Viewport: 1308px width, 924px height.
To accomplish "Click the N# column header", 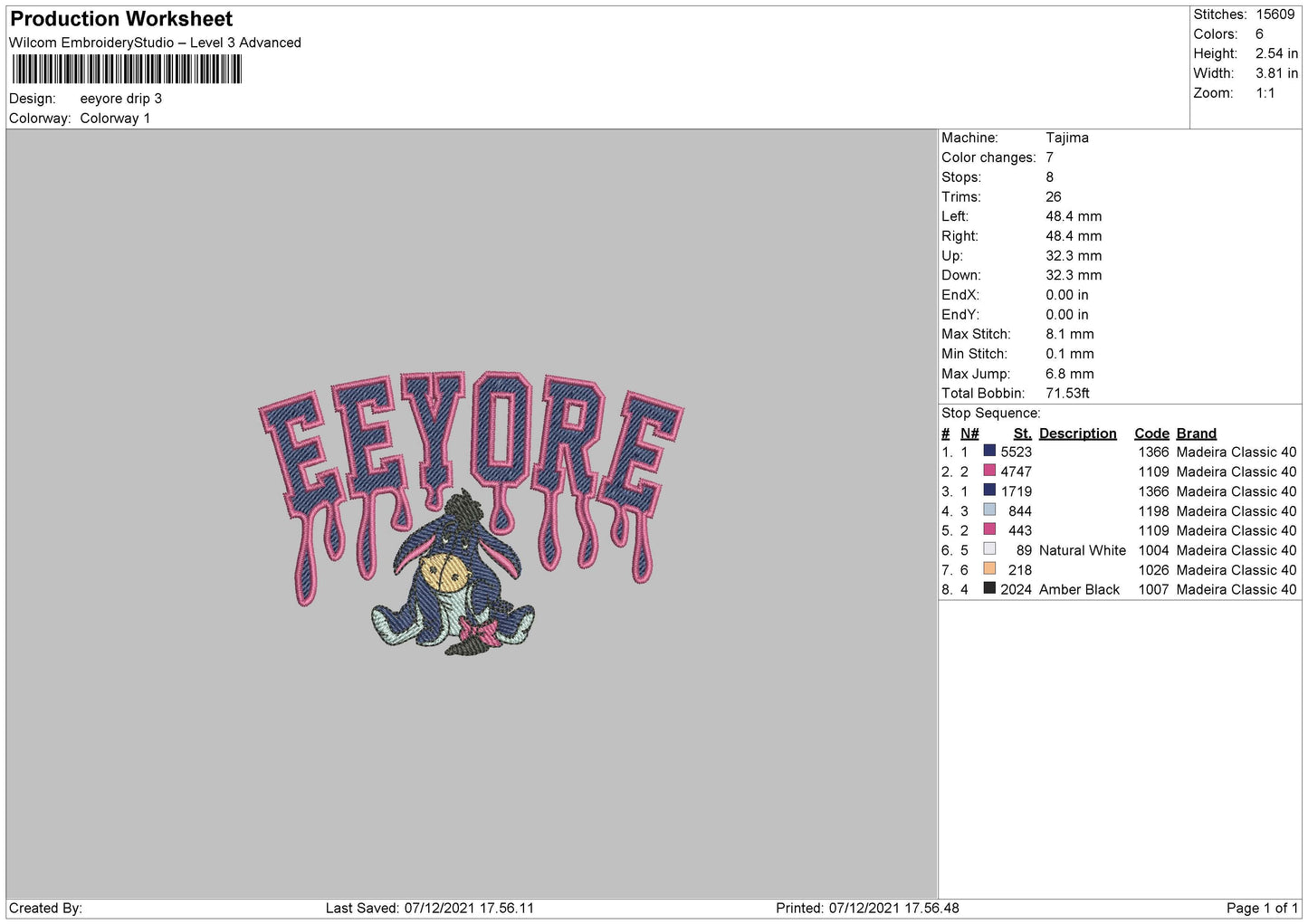I will (969, 433).
